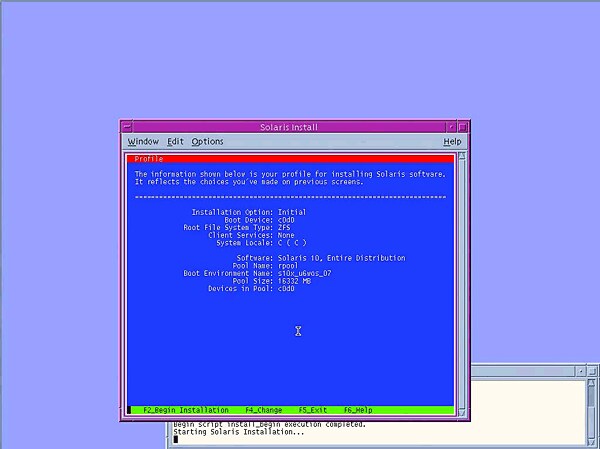Click 'Root File System Type: ZFS' line
600x449 pixels.
tap(236, 227)
